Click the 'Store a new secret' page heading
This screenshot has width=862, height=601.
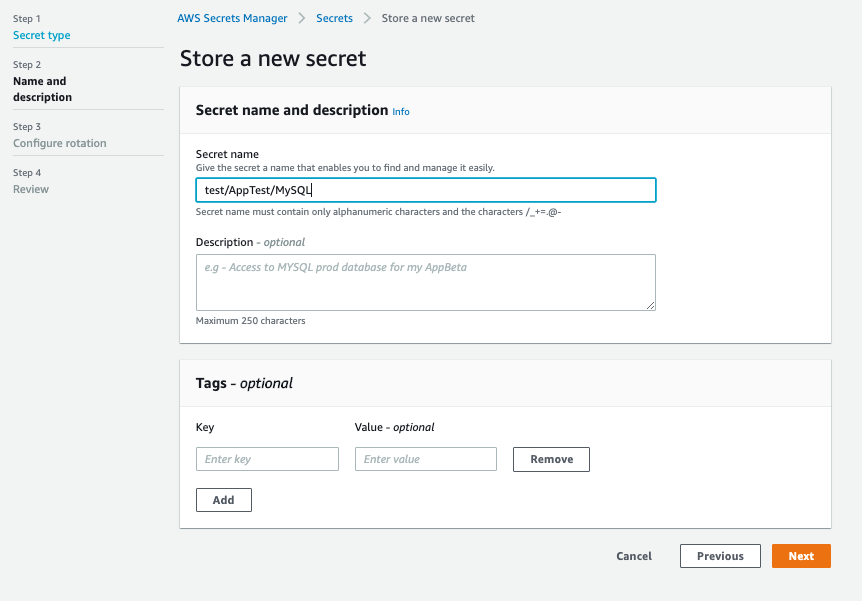[273, 58]
